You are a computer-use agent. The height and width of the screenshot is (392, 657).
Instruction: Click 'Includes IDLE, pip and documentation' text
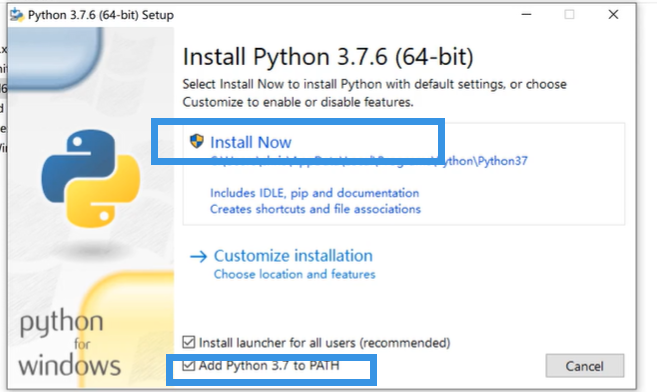(x=314, y=193)
